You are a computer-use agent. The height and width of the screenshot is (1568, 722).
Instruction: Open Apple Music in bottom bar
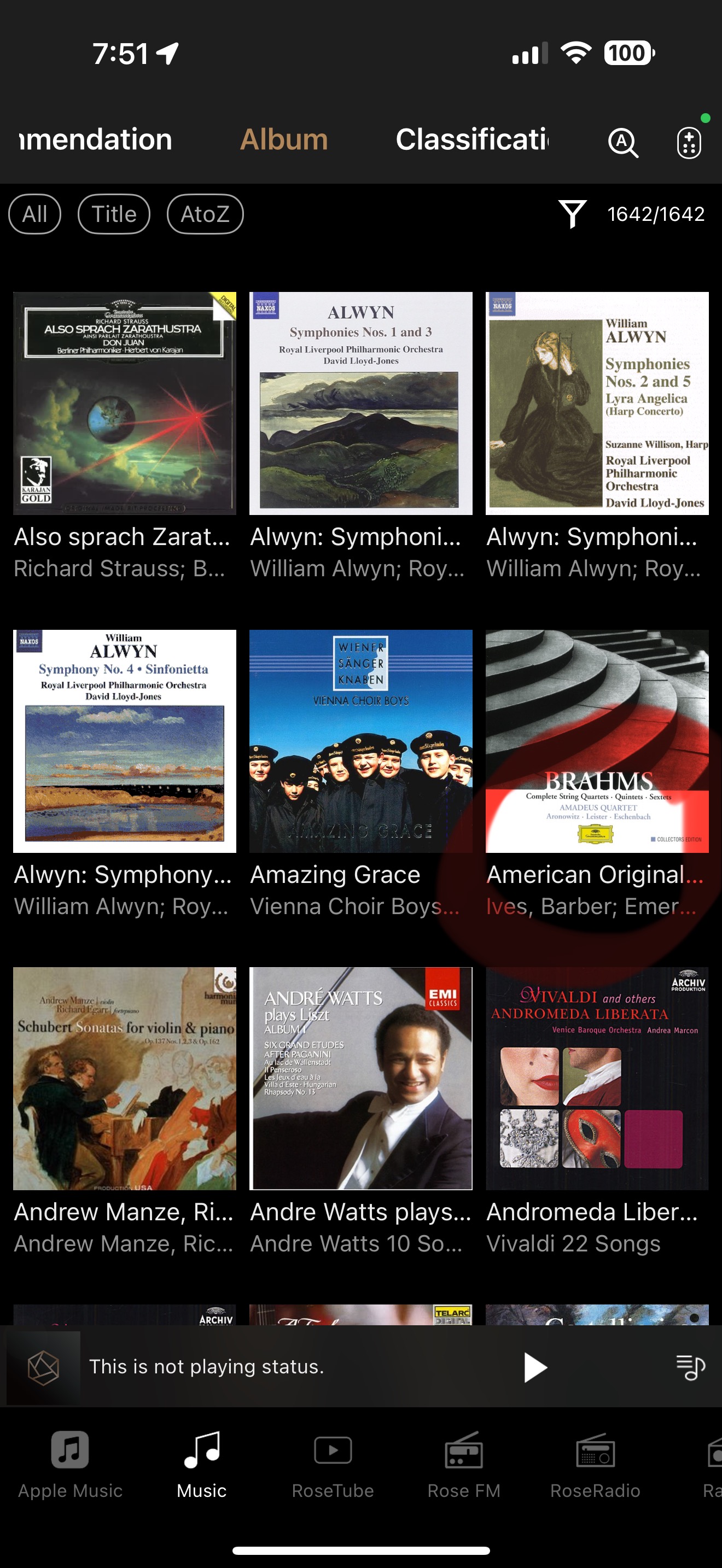pos(70,1465)
